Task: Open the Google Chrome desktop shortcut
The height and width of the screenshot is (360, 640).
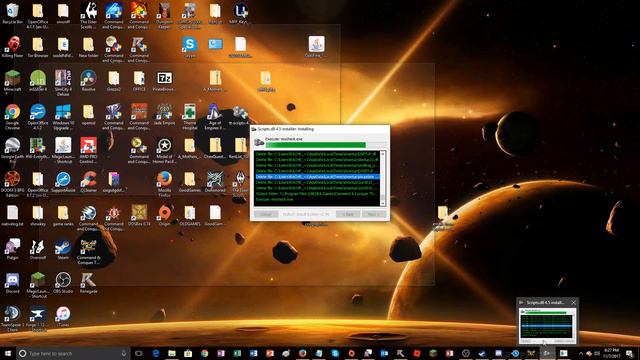Action: [x=12, y=116]
